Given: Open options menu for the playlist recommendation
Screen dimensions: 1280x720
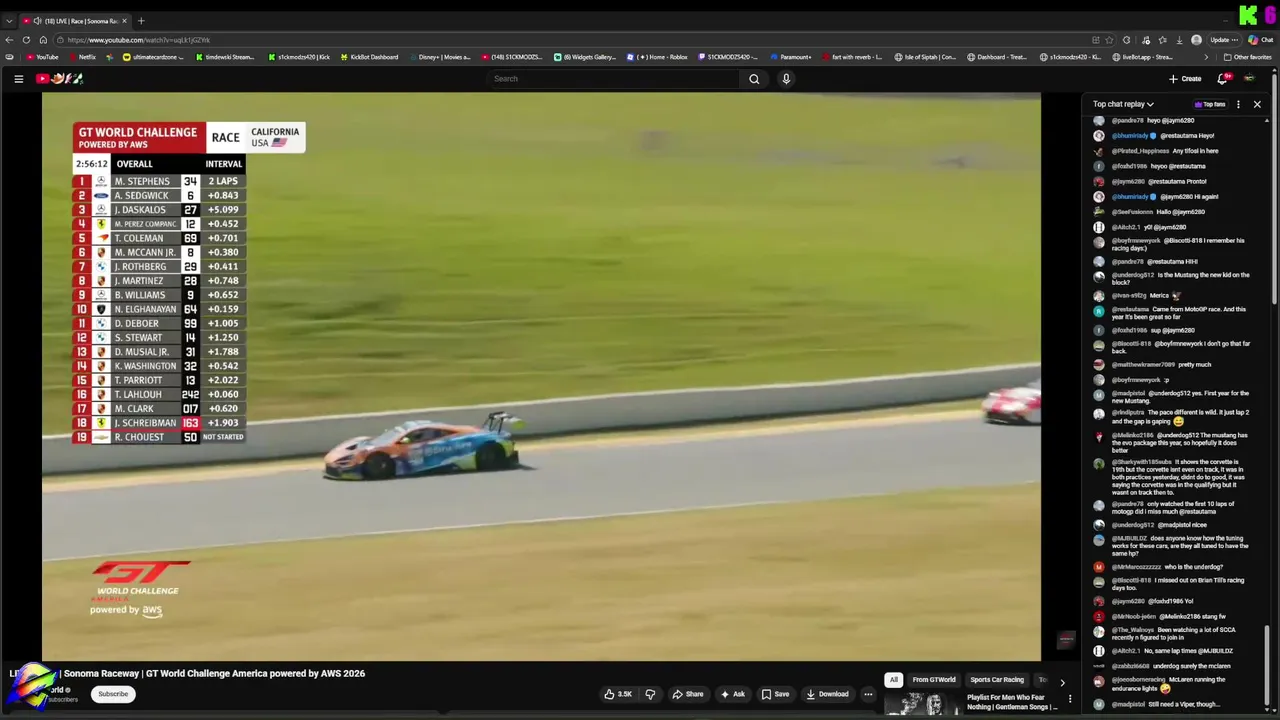Looking at the screenshot, I should pyautogui.click(x=1070, y=699).
